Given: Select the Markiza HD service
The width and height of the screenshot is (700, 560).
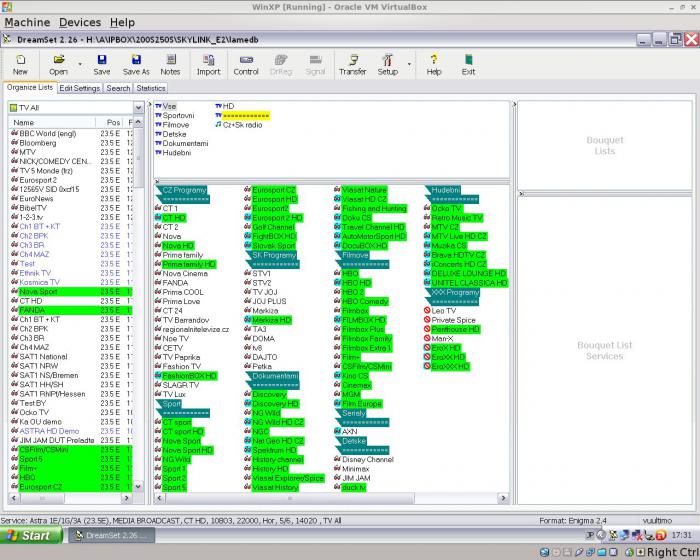Looking at the screenshot, I should (268, 320).
